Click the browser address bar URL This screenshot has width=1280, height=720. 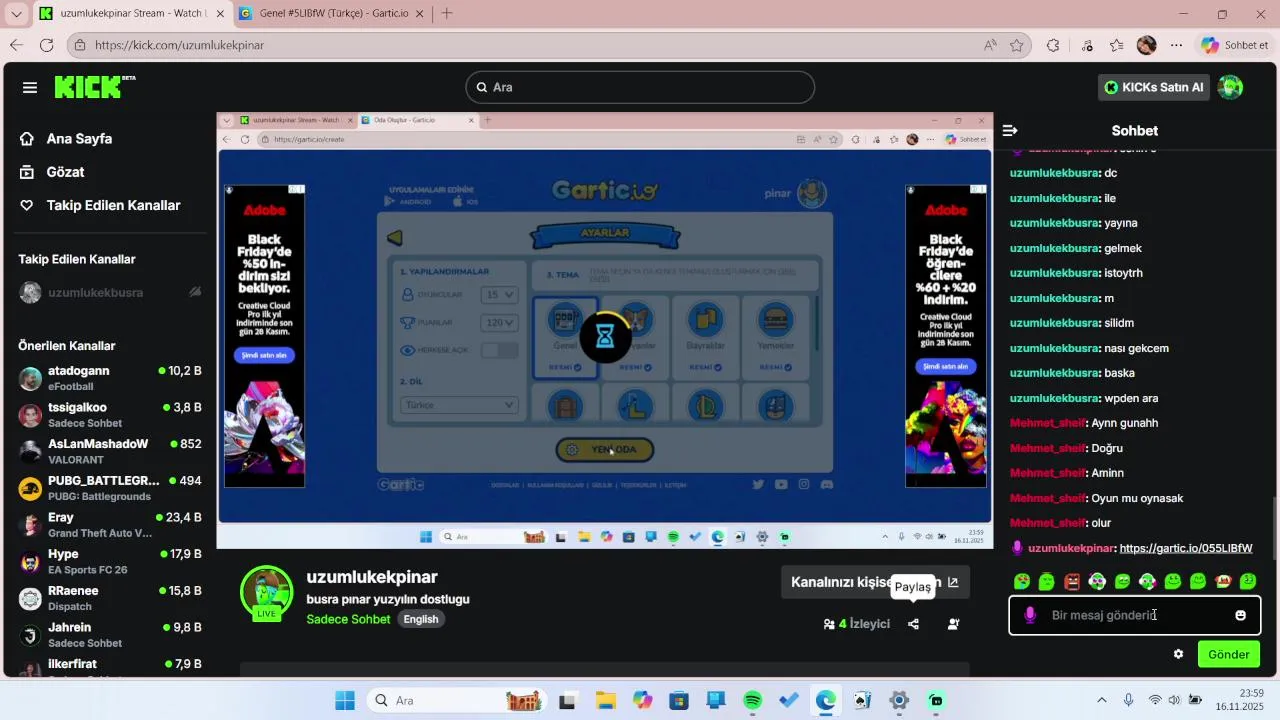180,45
